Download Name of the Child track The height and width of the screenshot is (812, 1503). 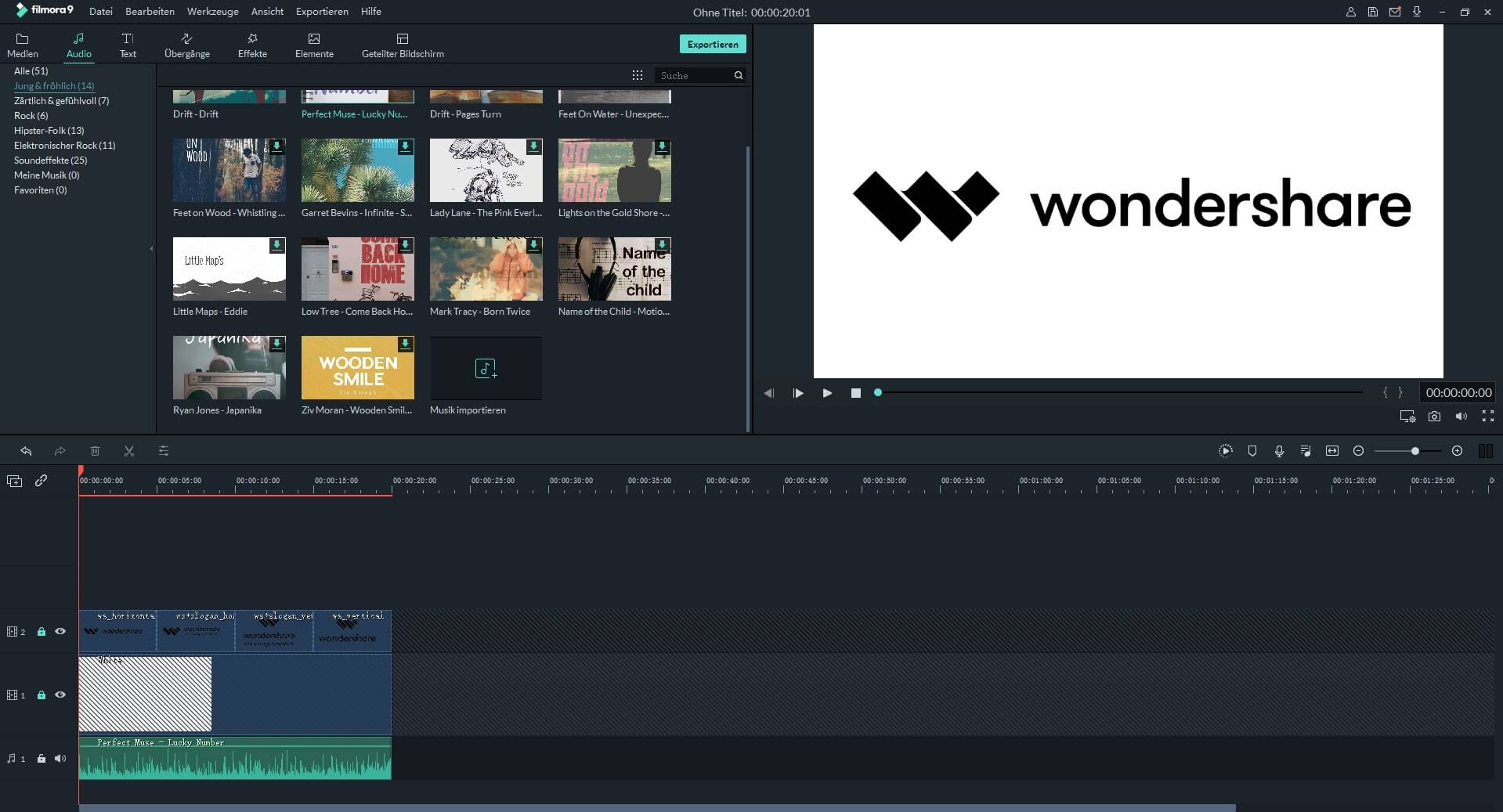(x=662, y=244)
